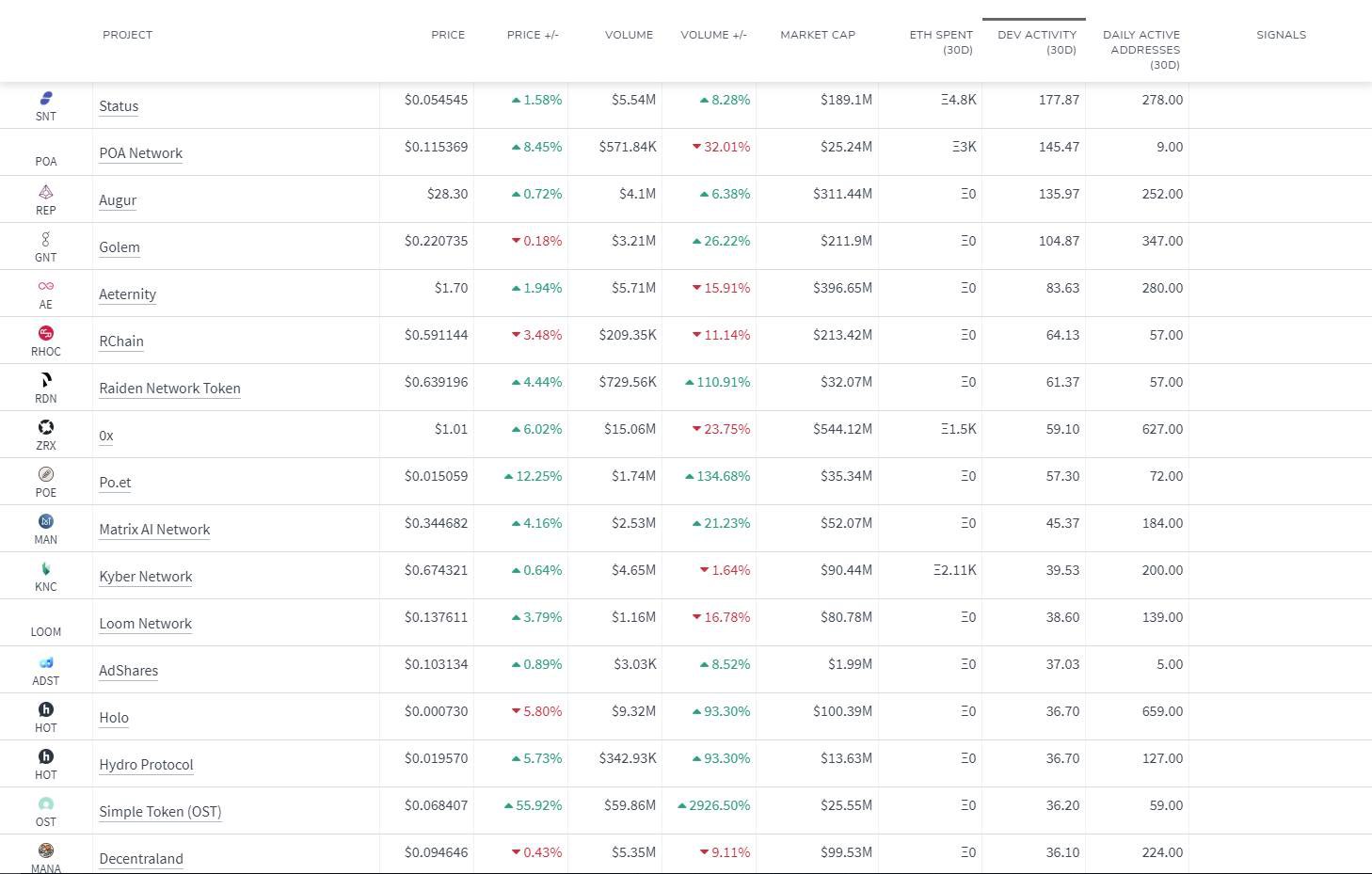Click Simple Token volume change 2926.50%
Viewport: 1372px width, 874px height.
coord(714,805)
